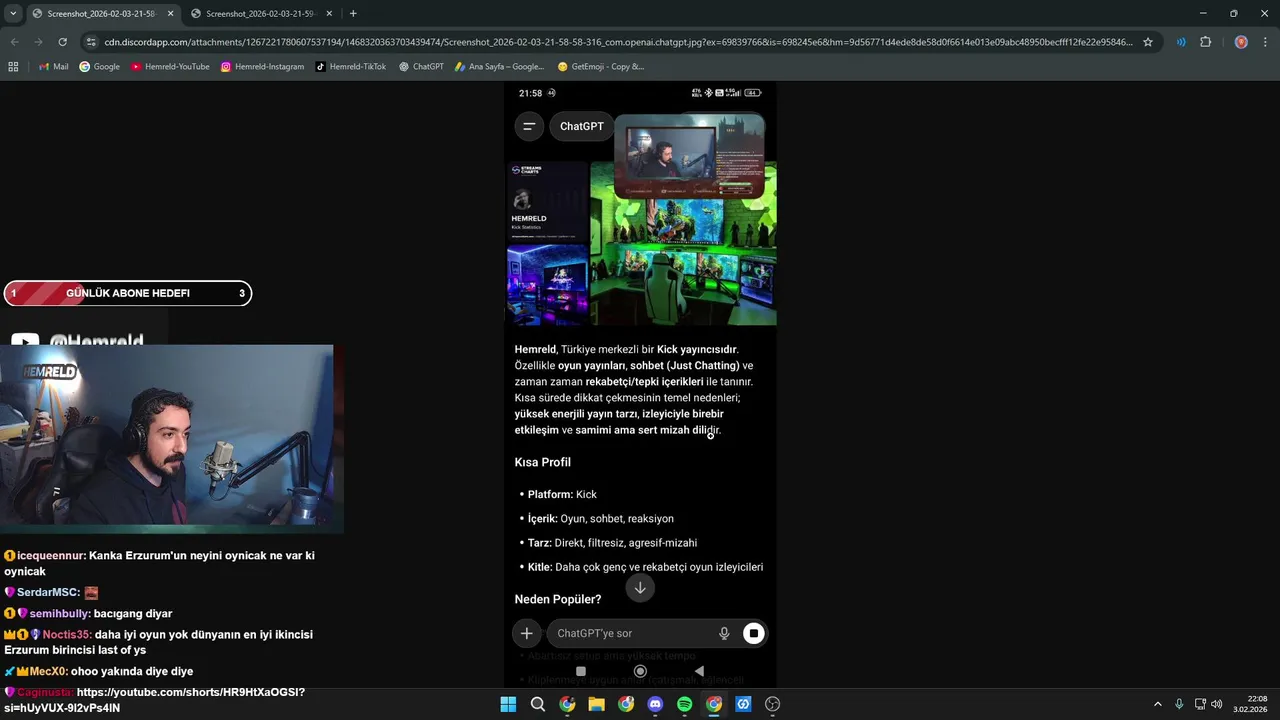Bookmark this page with the star icon
This screenshot has width=1280, height=720.
pos(1148,42)
